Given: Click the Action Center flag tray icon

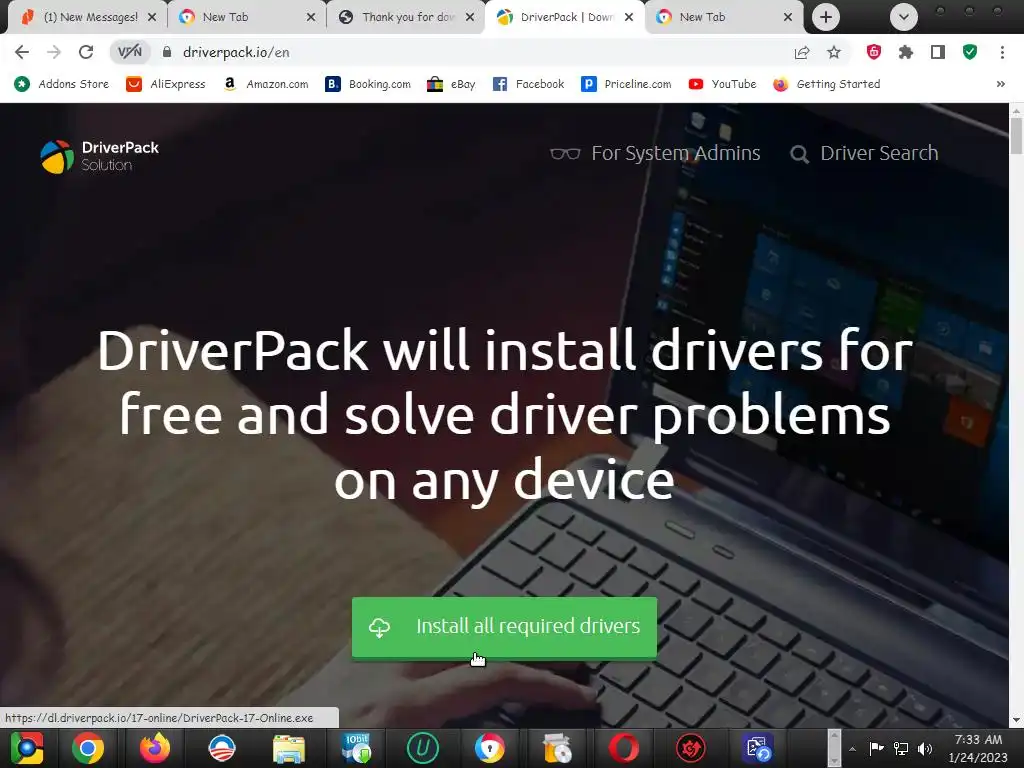Looking at the screenshot, I should [876, 748].
